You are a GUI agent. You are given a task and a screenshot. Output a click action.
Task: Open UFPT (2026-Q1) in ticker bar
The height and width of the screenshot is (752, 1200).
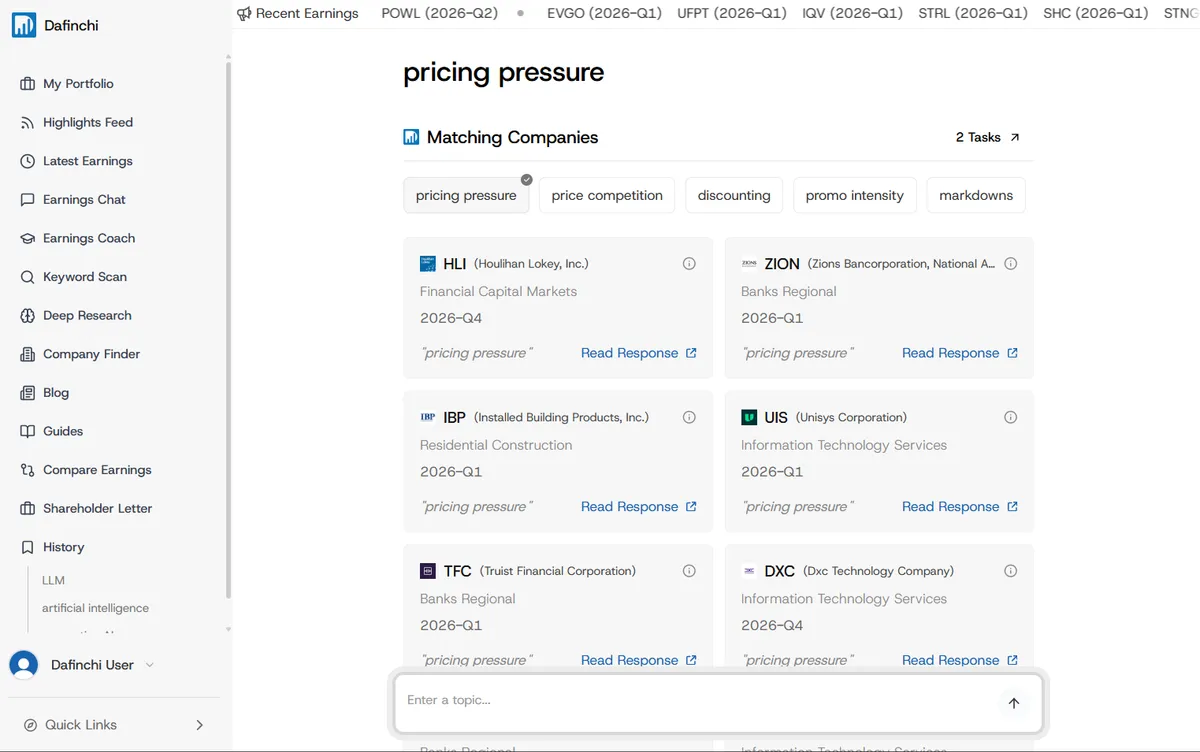(732, 13)
